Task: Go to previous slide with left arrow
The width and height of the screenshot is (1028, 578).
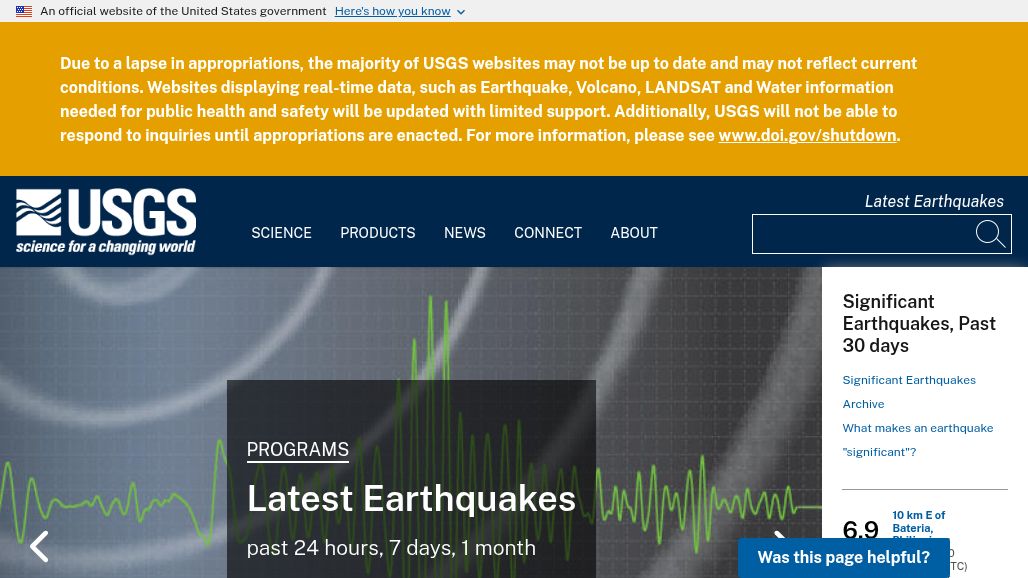Action: click(39, 546)
